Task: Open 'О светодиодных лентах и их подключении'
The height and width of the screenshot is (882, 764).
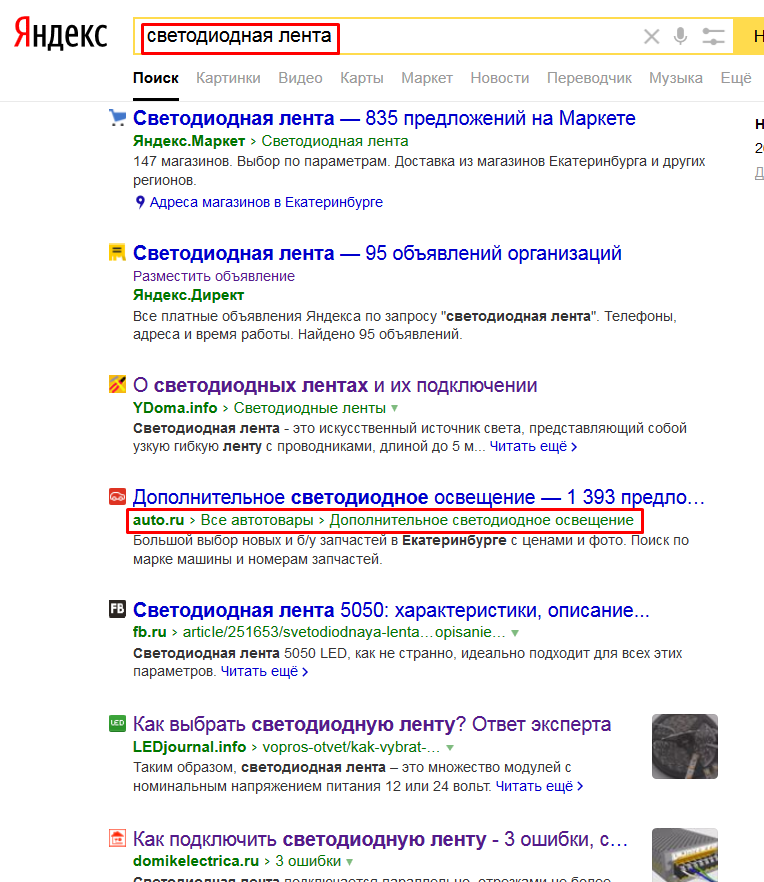Action: [335, 385]
